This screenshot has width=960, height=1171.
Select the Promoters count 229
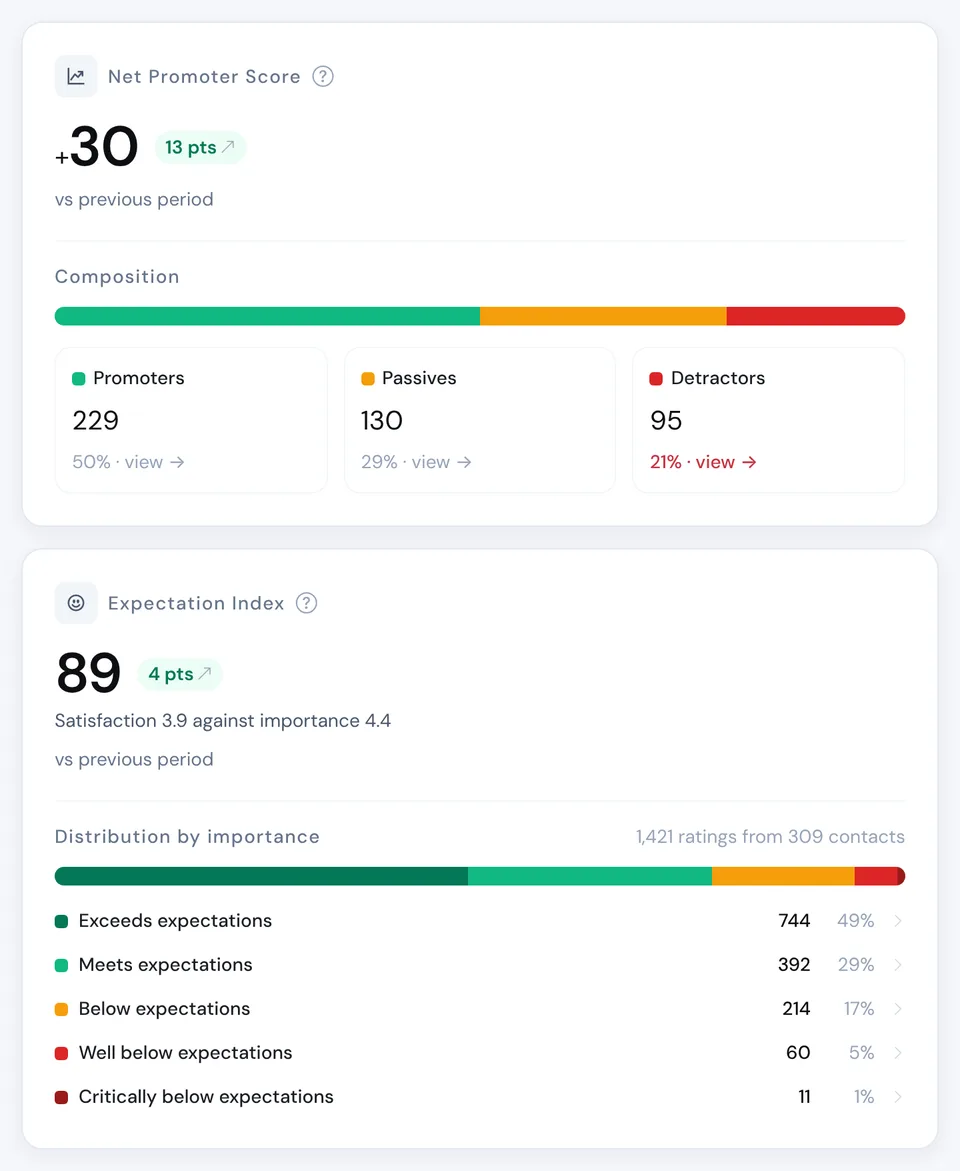96,420
